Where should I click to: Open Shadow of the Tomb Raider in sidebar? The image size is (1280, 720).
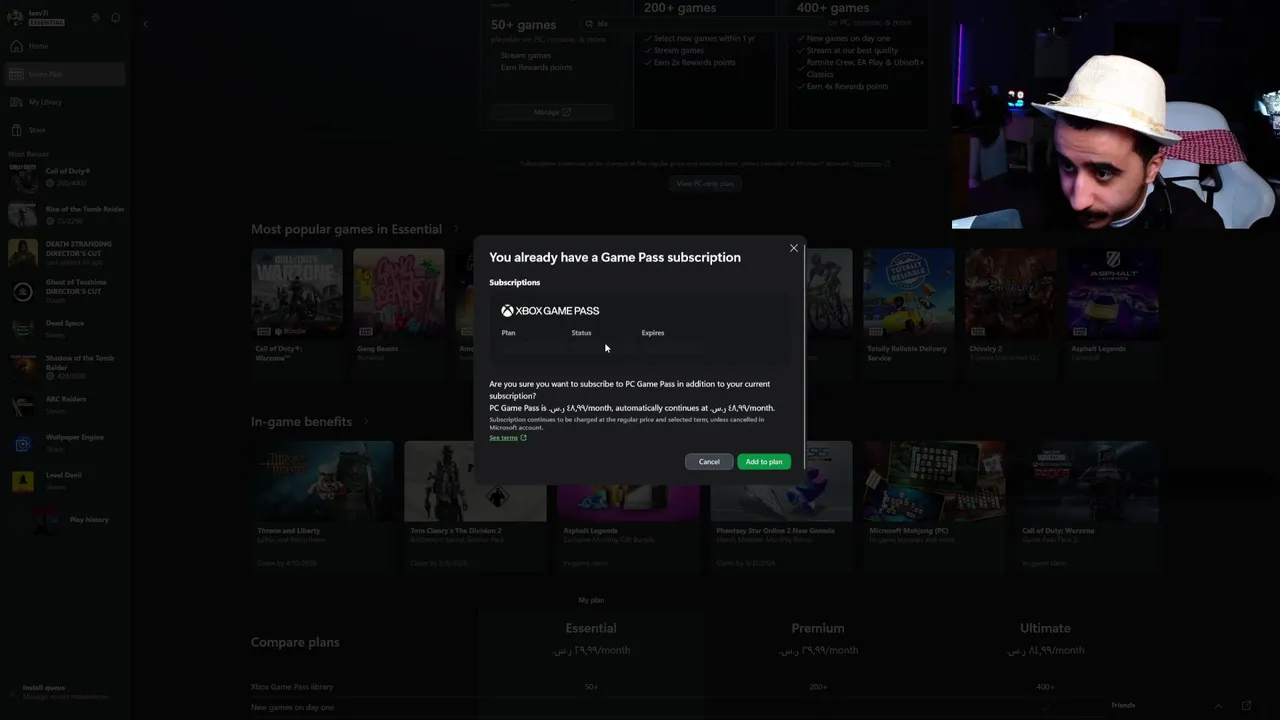point(67,366)
